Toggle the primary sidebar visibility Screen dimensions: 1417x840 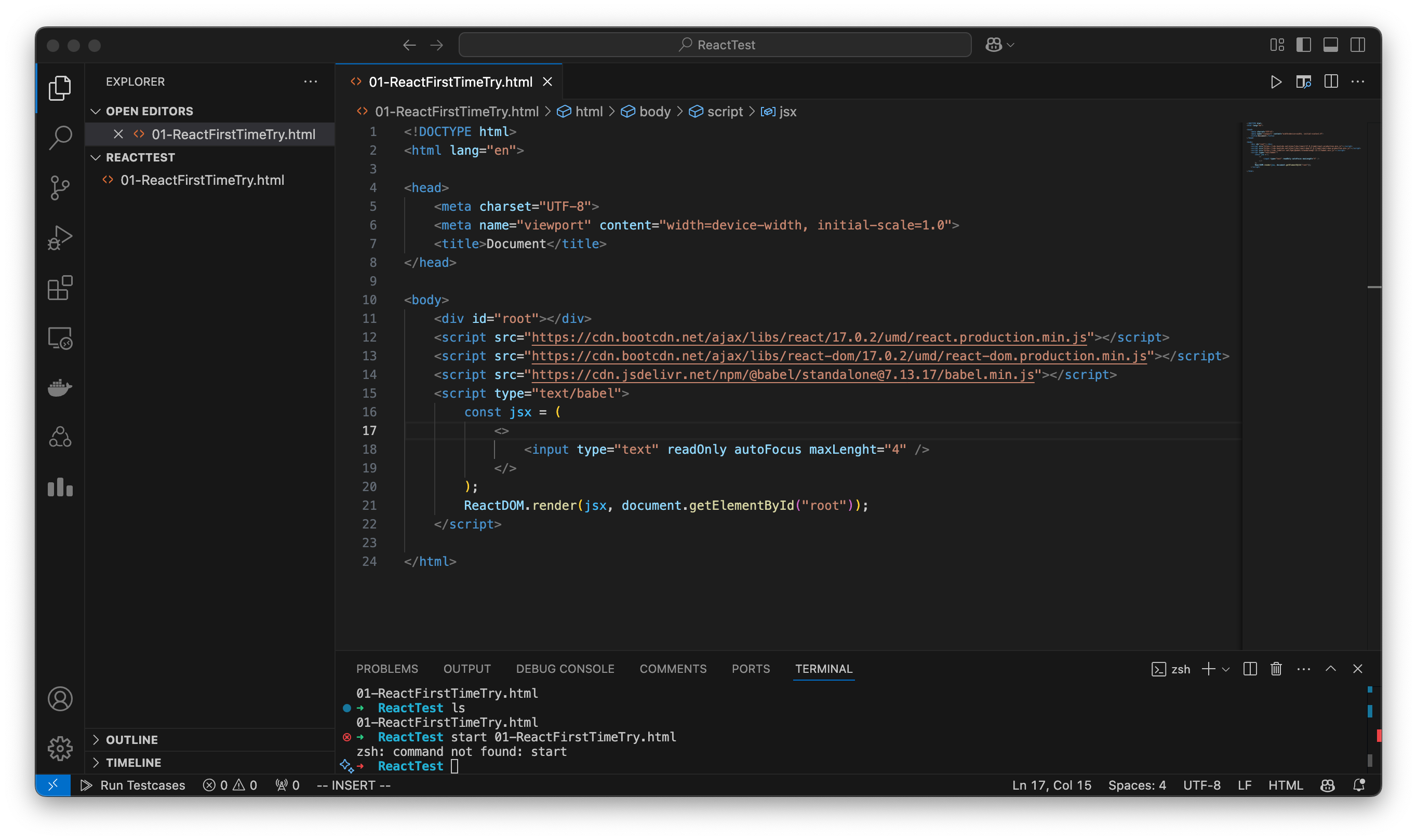click(x=1304, y=45)
